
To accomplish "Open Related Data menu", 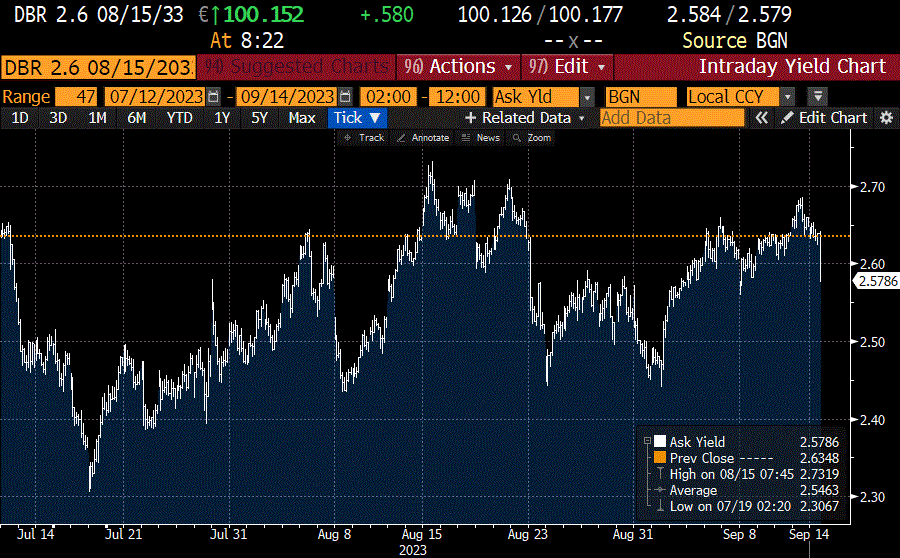I will pos(525,118).
